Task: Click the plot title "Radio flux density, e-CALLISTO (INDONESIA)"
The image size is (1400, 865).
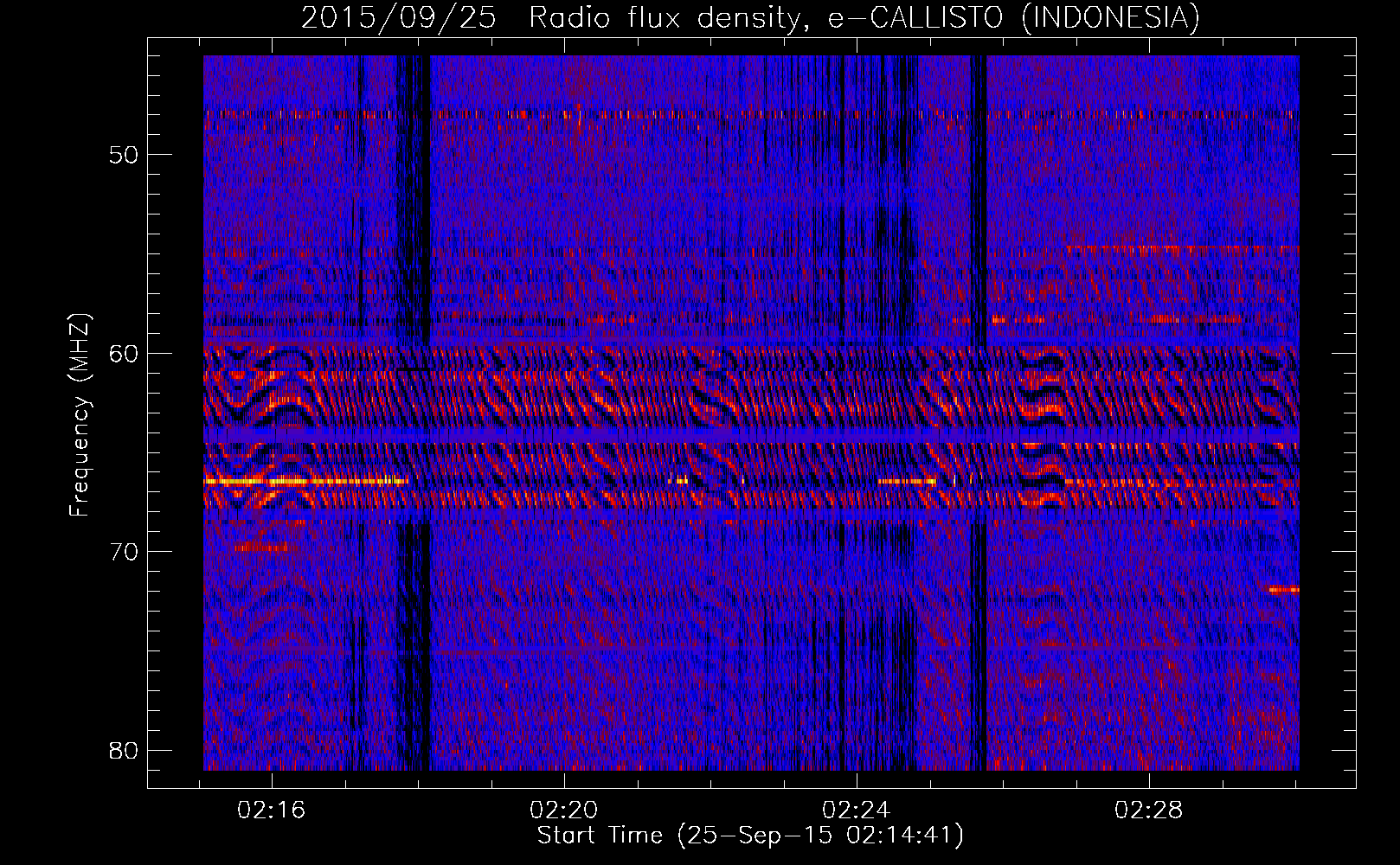Action: tap(864, 17)
